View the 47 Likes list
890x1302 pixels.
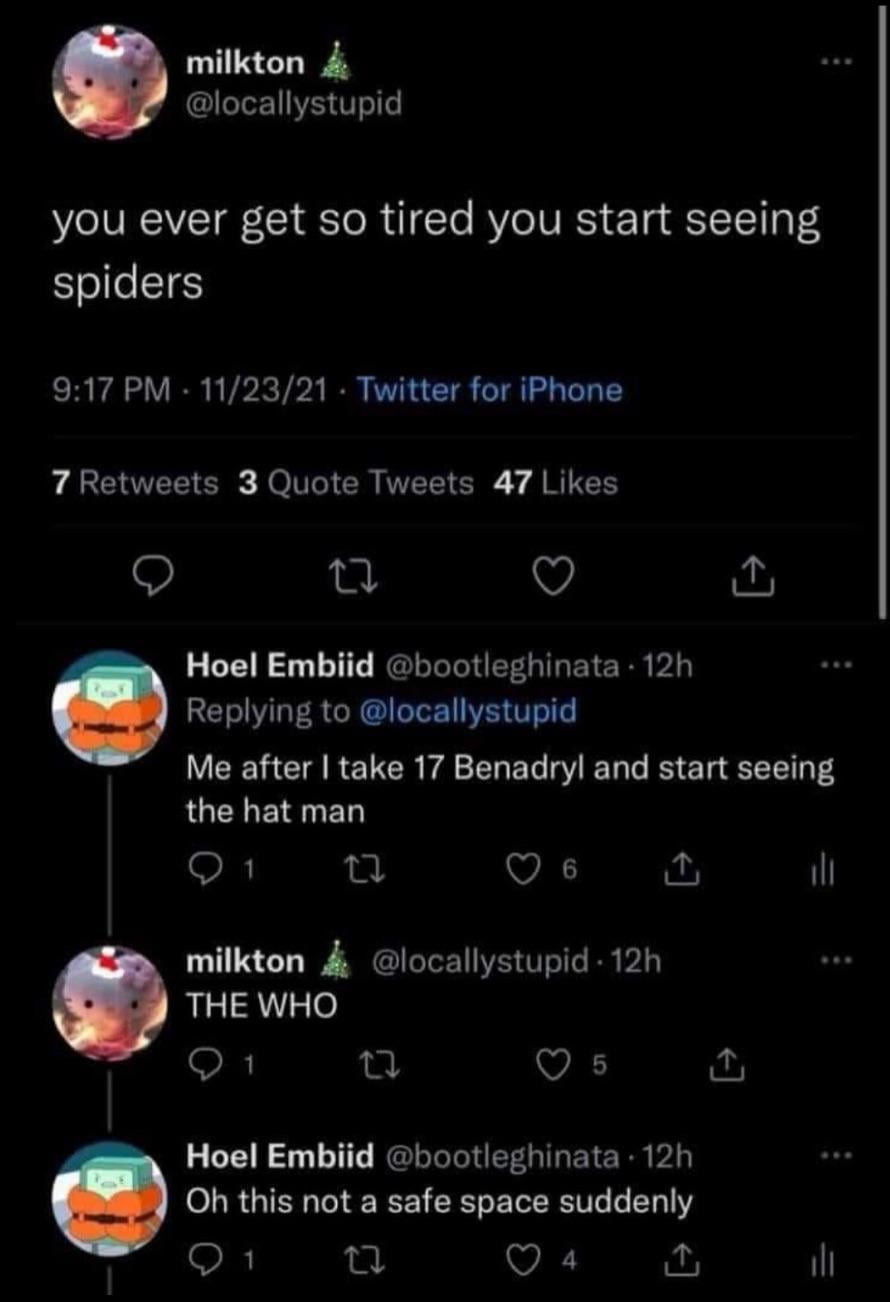click(555, 484)
